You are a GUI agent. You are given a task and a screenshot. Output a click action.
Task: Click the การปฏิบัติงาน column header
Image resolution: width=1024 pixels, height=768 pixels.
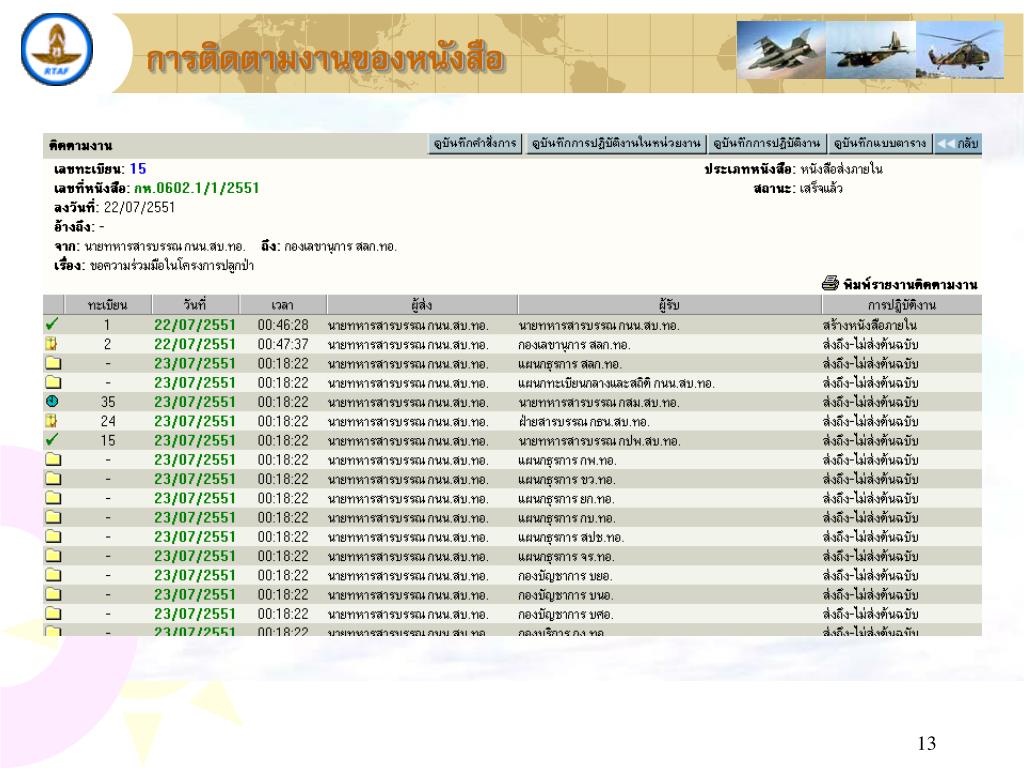[902, 305]
